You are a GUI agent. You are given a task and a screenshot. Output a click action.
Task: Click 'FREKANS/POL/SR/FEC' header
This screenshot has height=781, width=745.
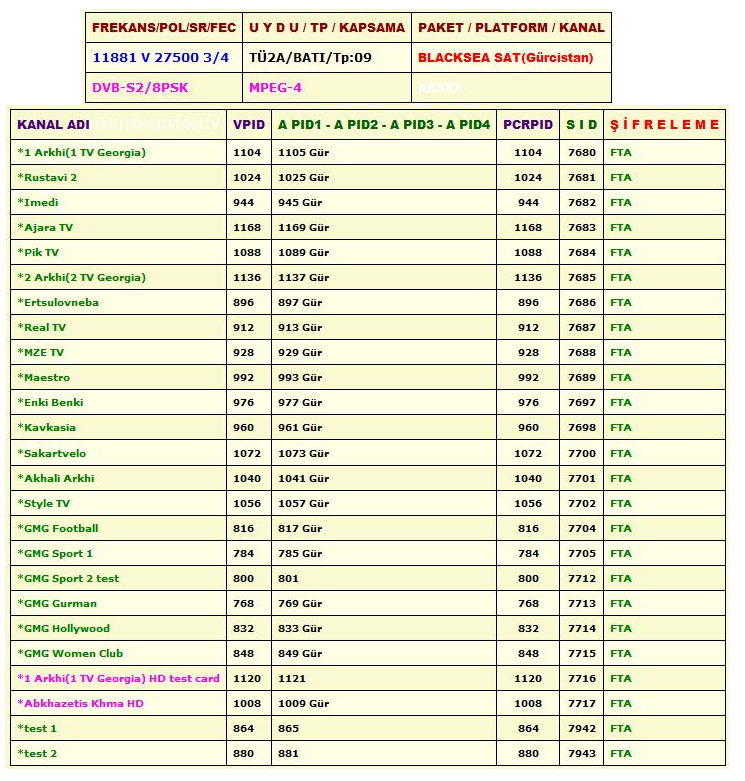pyautogui.click(x=164, y=27)
